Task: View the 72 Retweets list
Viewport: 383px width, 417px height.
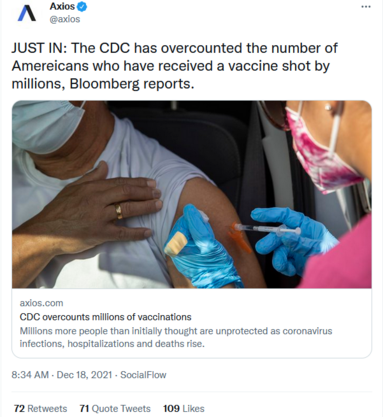Action: [x=40, y=409]
